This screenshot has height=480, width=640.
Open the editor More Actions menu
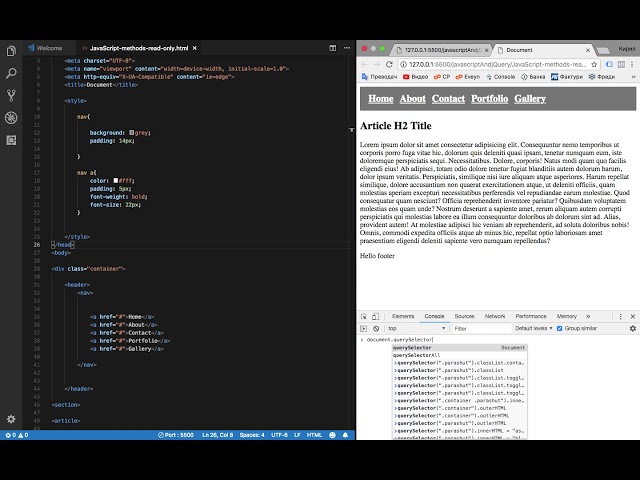click(x=347, y=48)
